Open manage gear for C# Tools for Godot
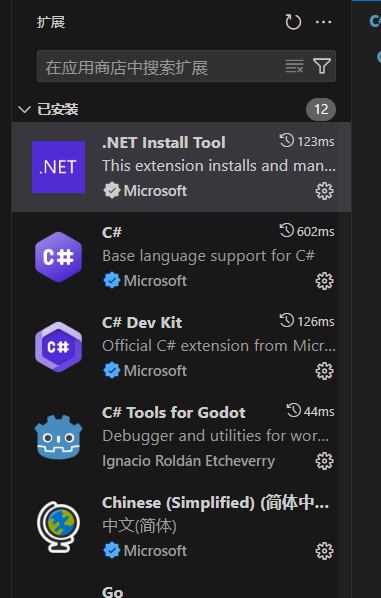 [324, 461]
